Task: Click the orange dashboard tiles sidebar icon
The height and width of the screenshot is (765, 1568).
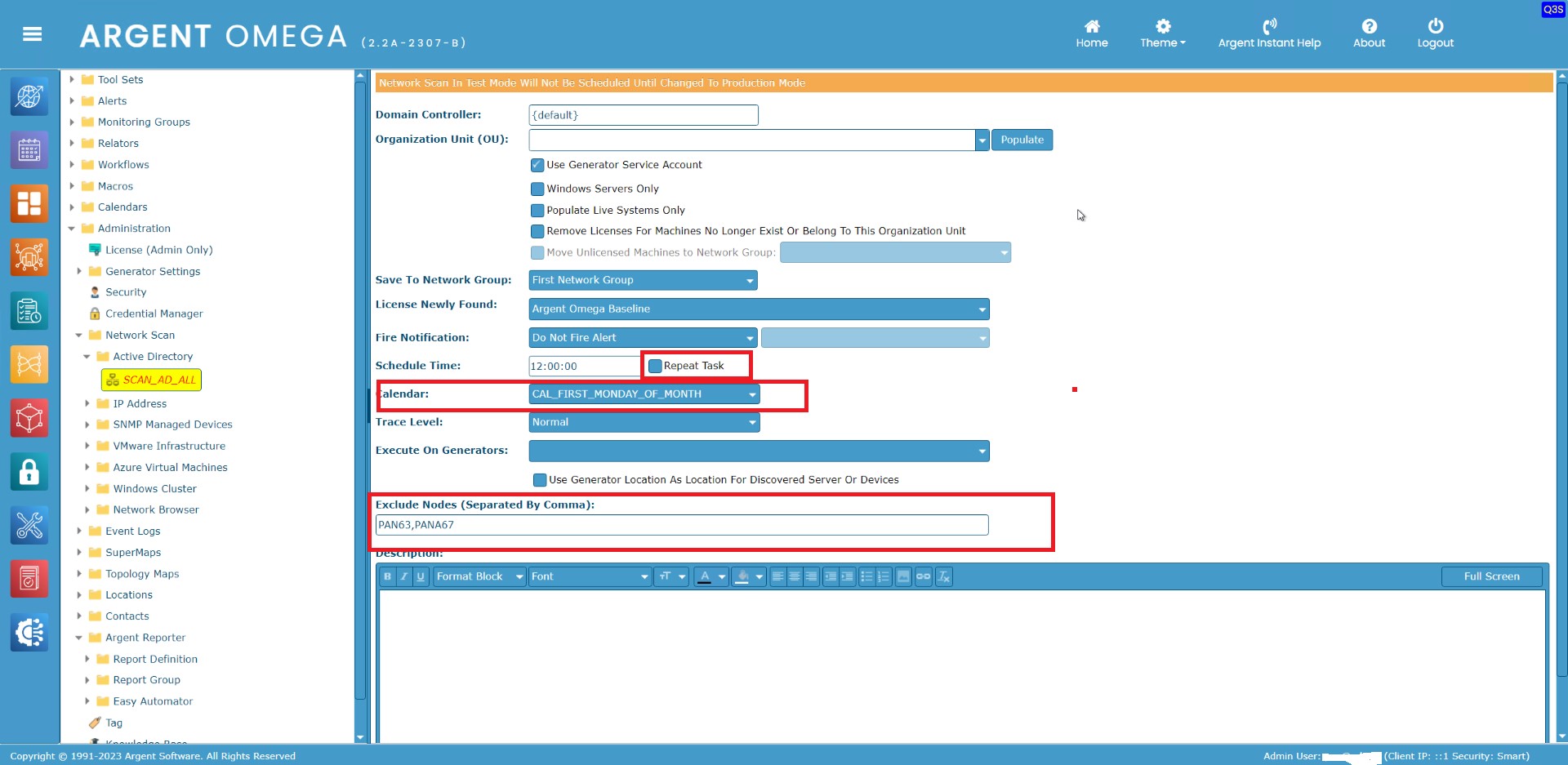Action: (29, 204)
